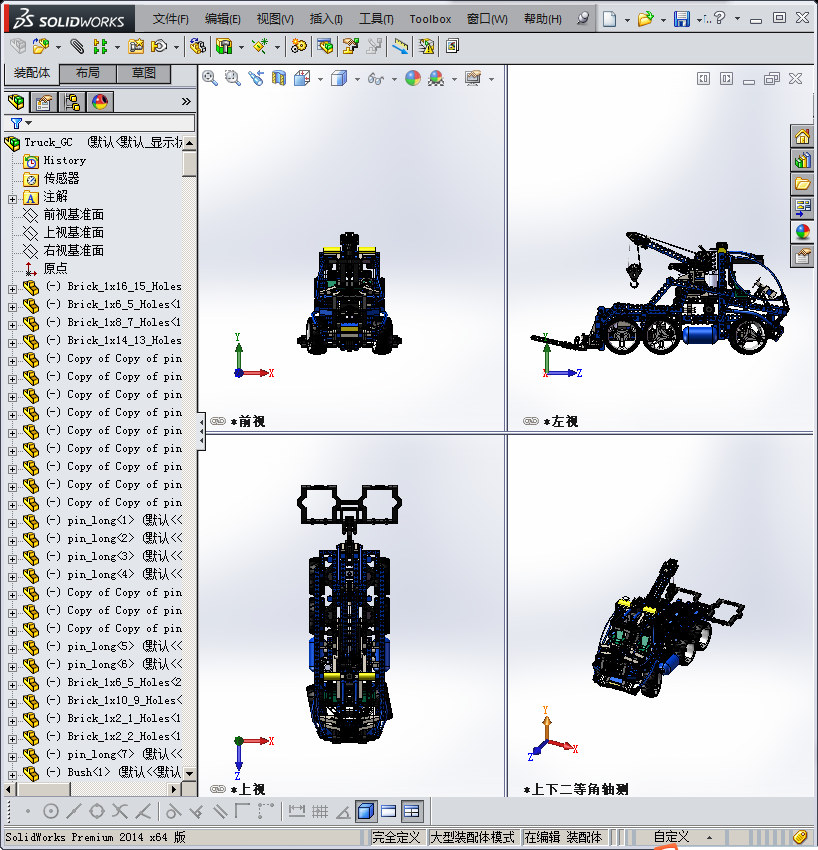Image resolution: width=818 pixels, height=850 pixels.
Task: Select the 前视基准面 tree item
Action: pos(73,215)
